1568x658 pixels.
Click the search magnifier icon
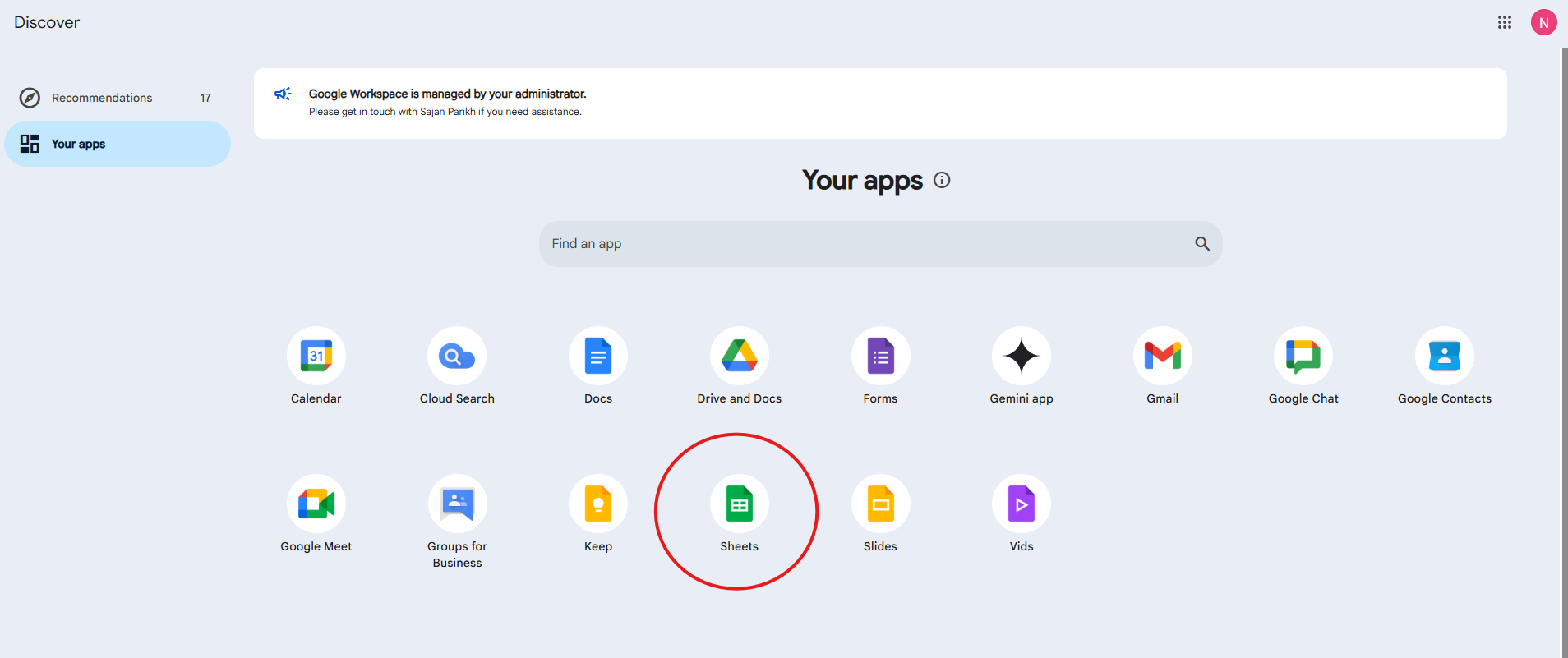tap(1202, 243)
